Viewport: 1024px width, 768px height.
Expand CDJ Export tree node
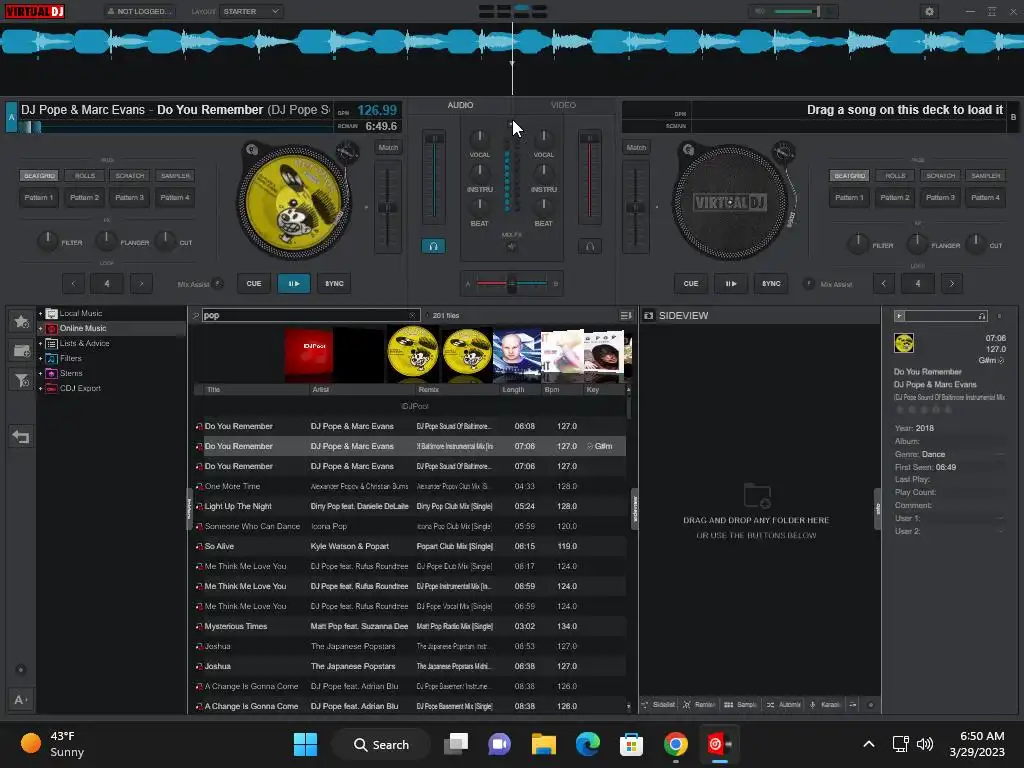pos(40,389)
